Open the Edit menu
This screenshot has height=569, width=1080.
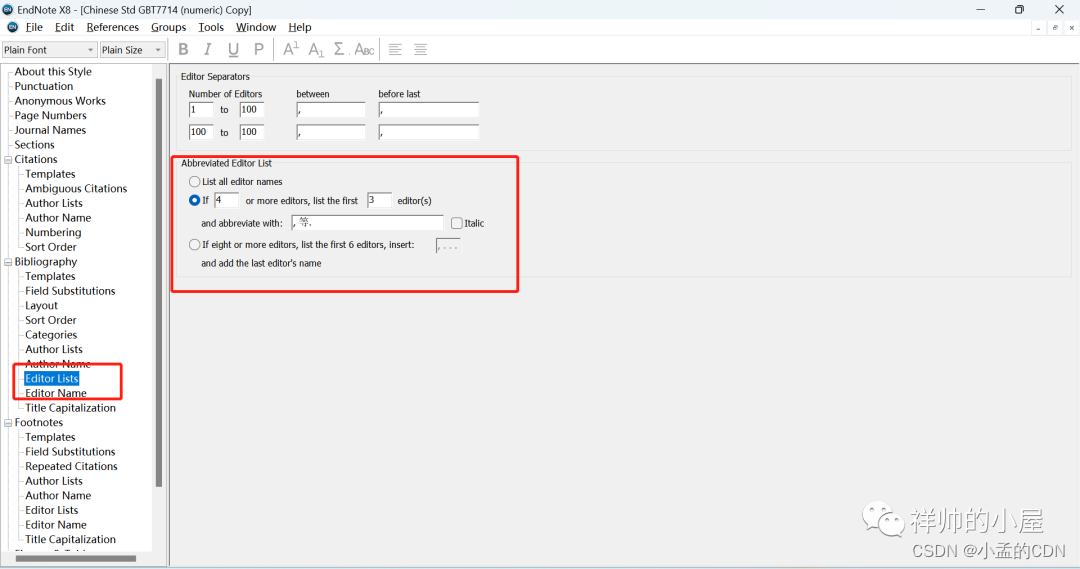64,27
